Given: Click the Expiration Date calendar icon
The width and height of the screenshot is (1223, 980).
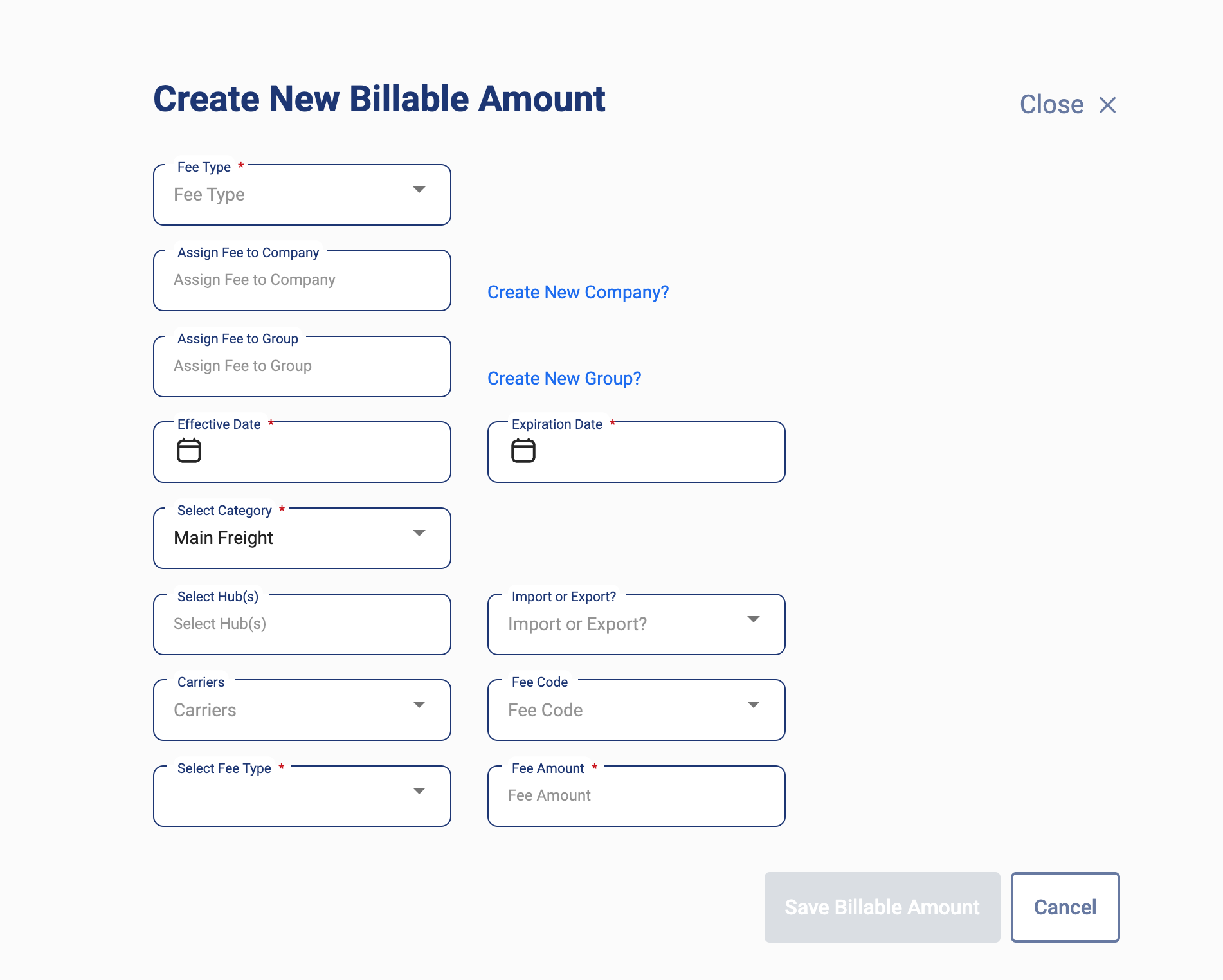Looking at the screenshot, I should coord(523,451).
